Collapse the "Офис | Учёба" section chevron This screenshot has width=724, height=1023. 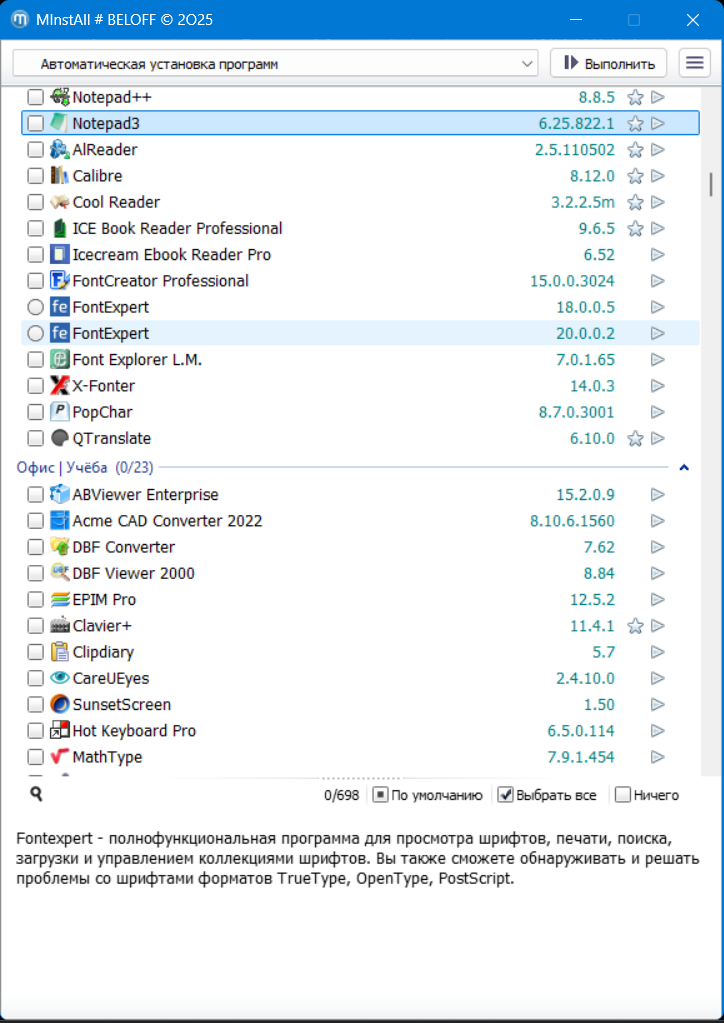[x=685, y=467]
